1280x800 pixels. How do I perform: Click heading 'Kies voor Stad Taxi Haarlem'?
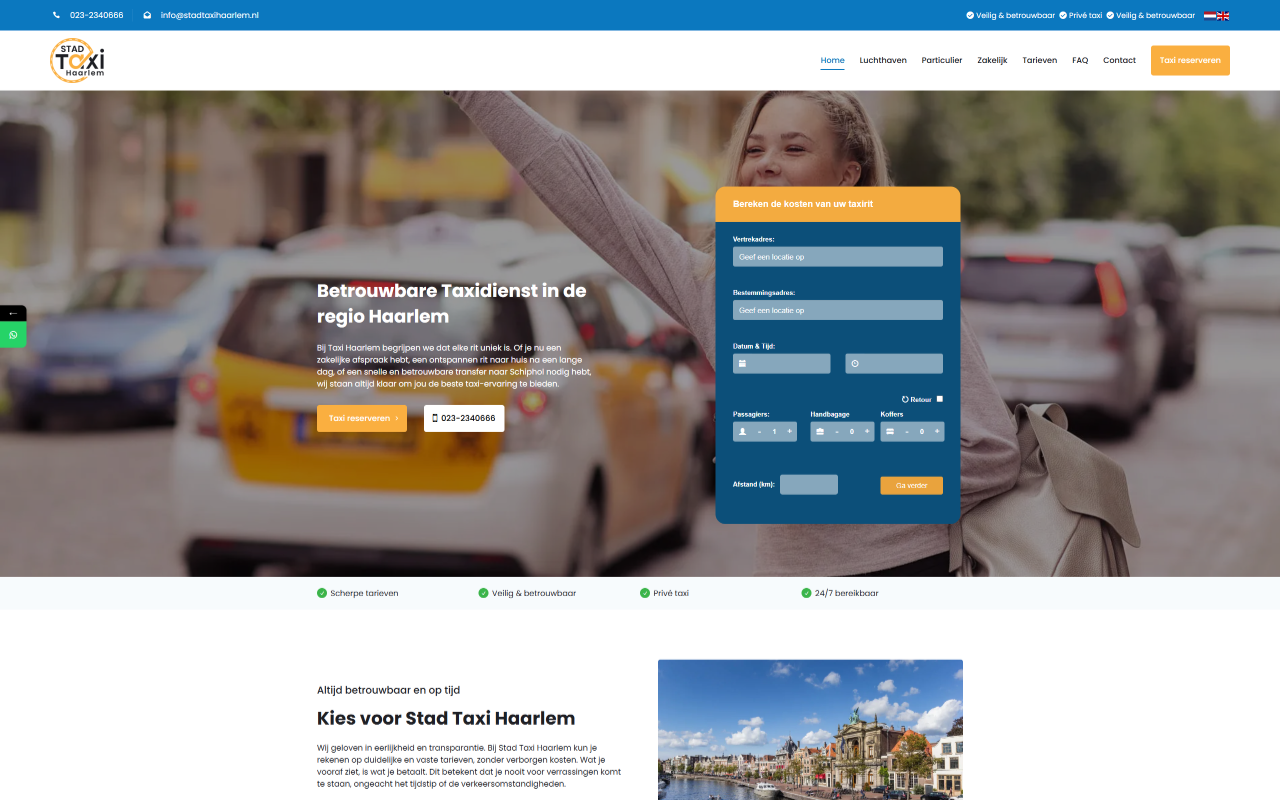pyautogui.click(x=446, y=718)
